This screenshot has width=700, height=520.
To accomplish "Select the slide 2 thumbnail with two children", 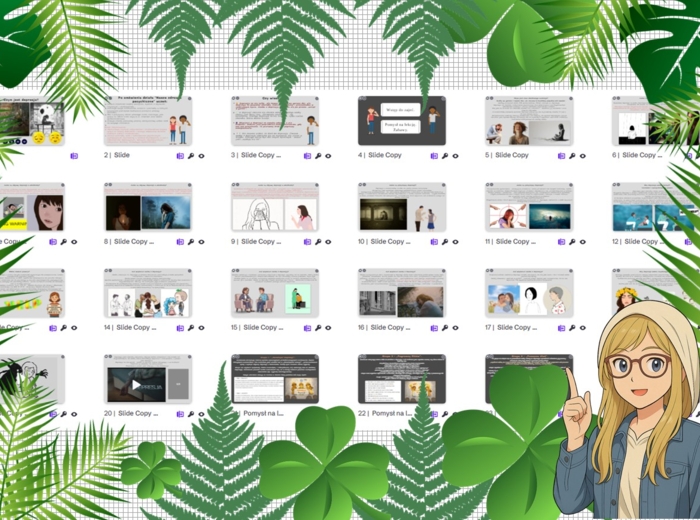I will (x=148, y=121).
